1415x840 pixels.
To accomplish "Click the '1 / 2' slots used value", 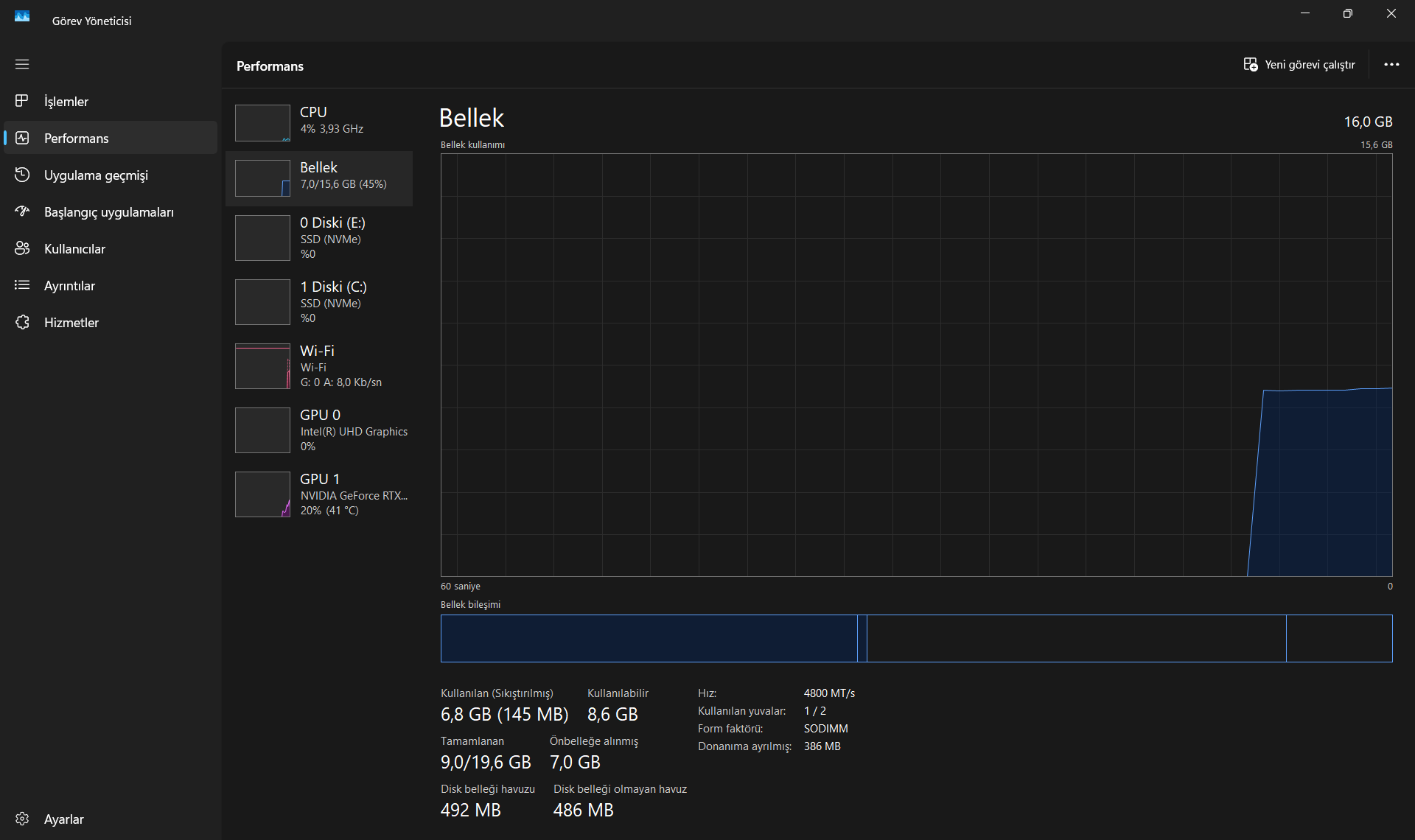I will (x=814, y=711).
